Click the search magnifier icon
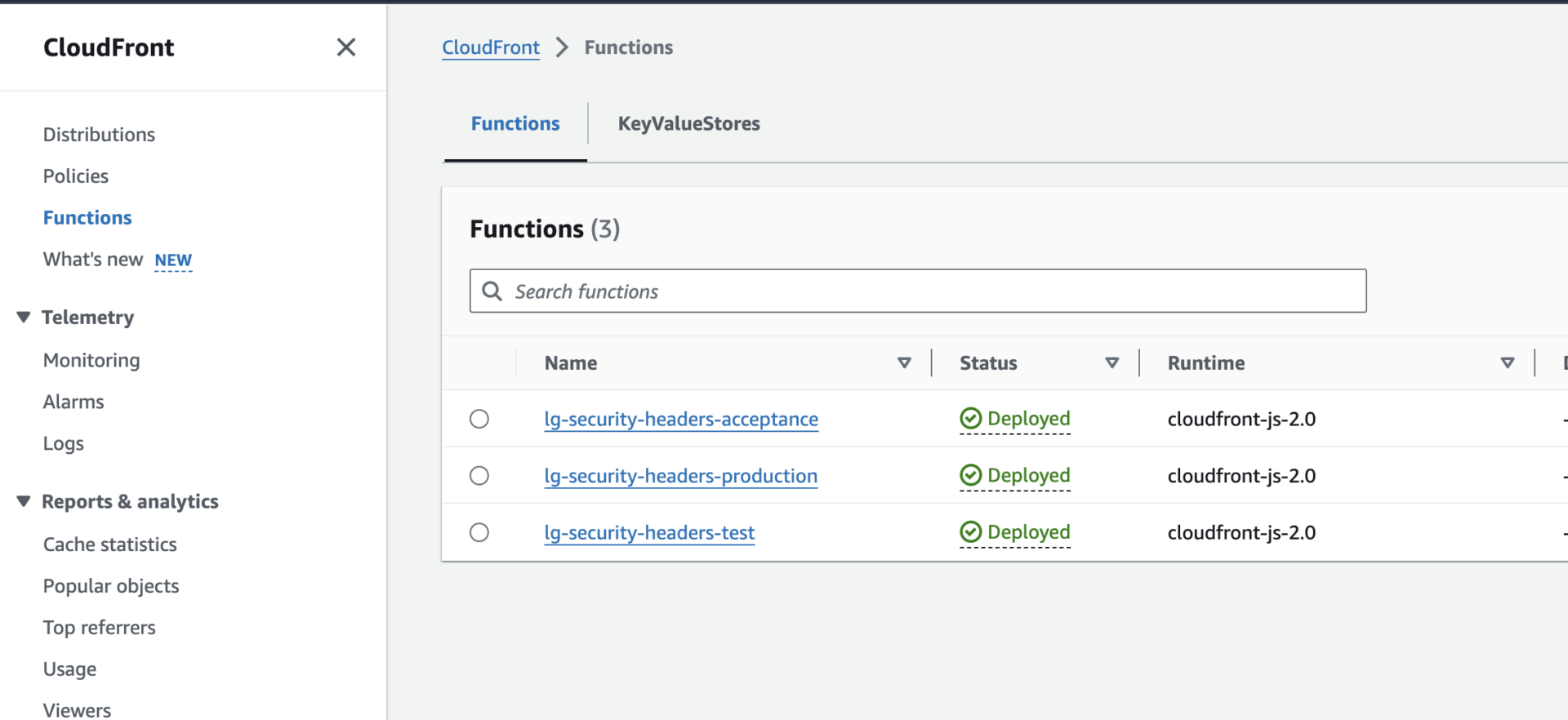Screen dimensions: 1568x720 [x=492, y=291]
